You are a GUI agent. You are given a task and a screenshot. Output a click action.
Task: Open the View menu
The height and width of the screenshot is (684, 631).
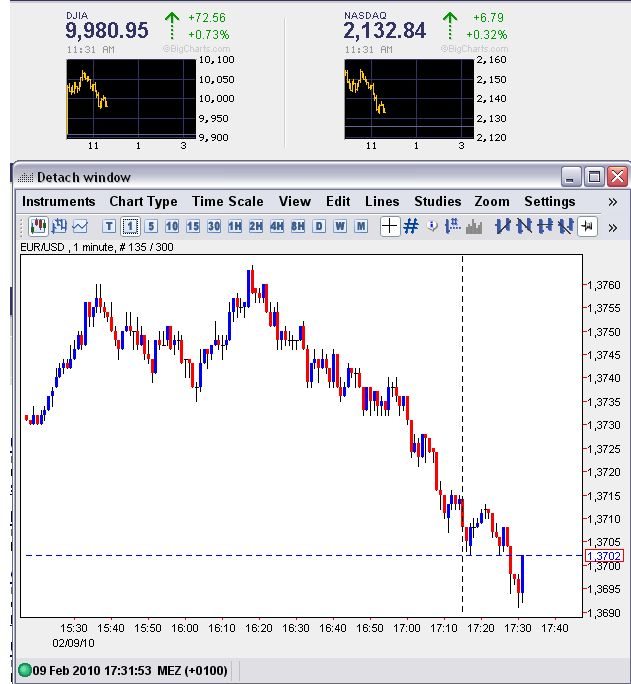tap(295, 202)
